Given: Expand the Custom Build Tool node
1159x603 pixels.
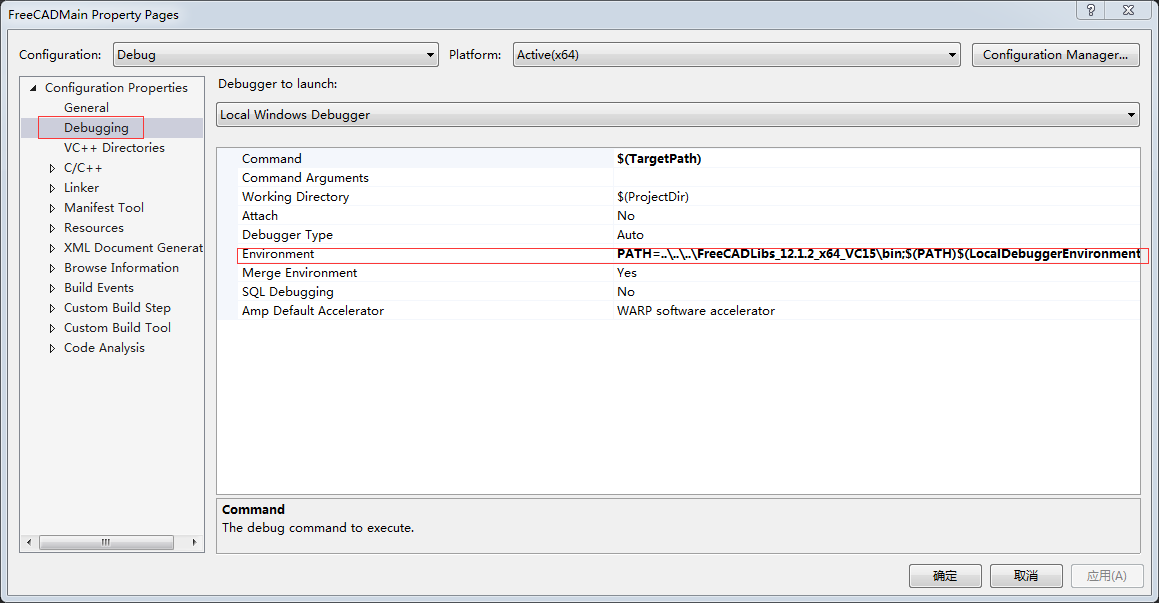Looking at the screenshot, I should (52, 328).
